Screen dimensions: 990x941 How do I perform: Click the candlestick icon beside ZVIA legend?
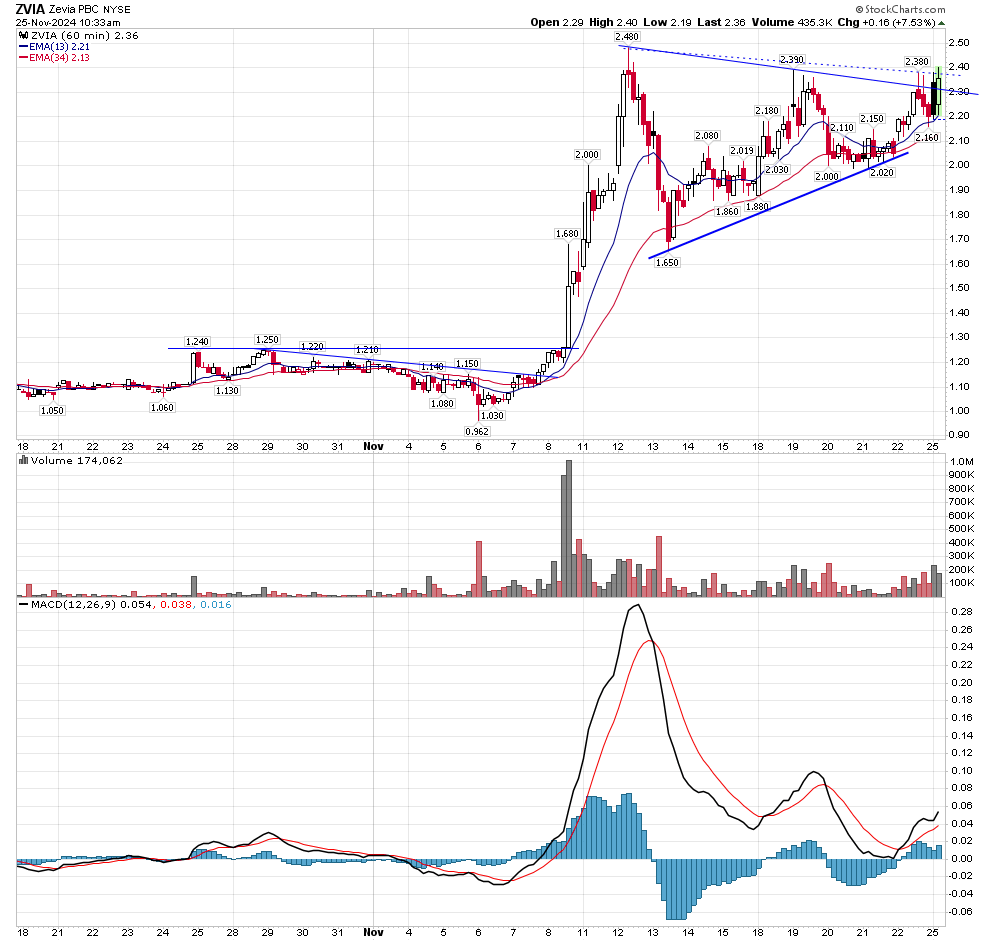coord(24,35)
